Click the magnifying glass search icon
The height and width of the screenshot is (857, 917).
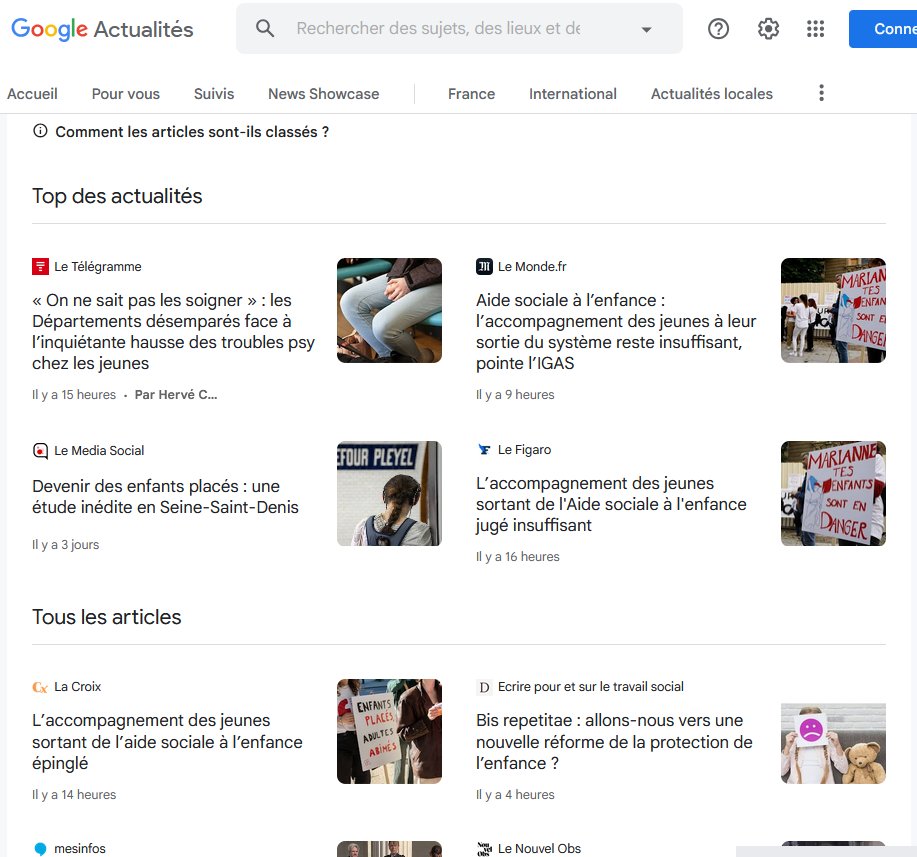pyautogui.click(x=265, y=28)
